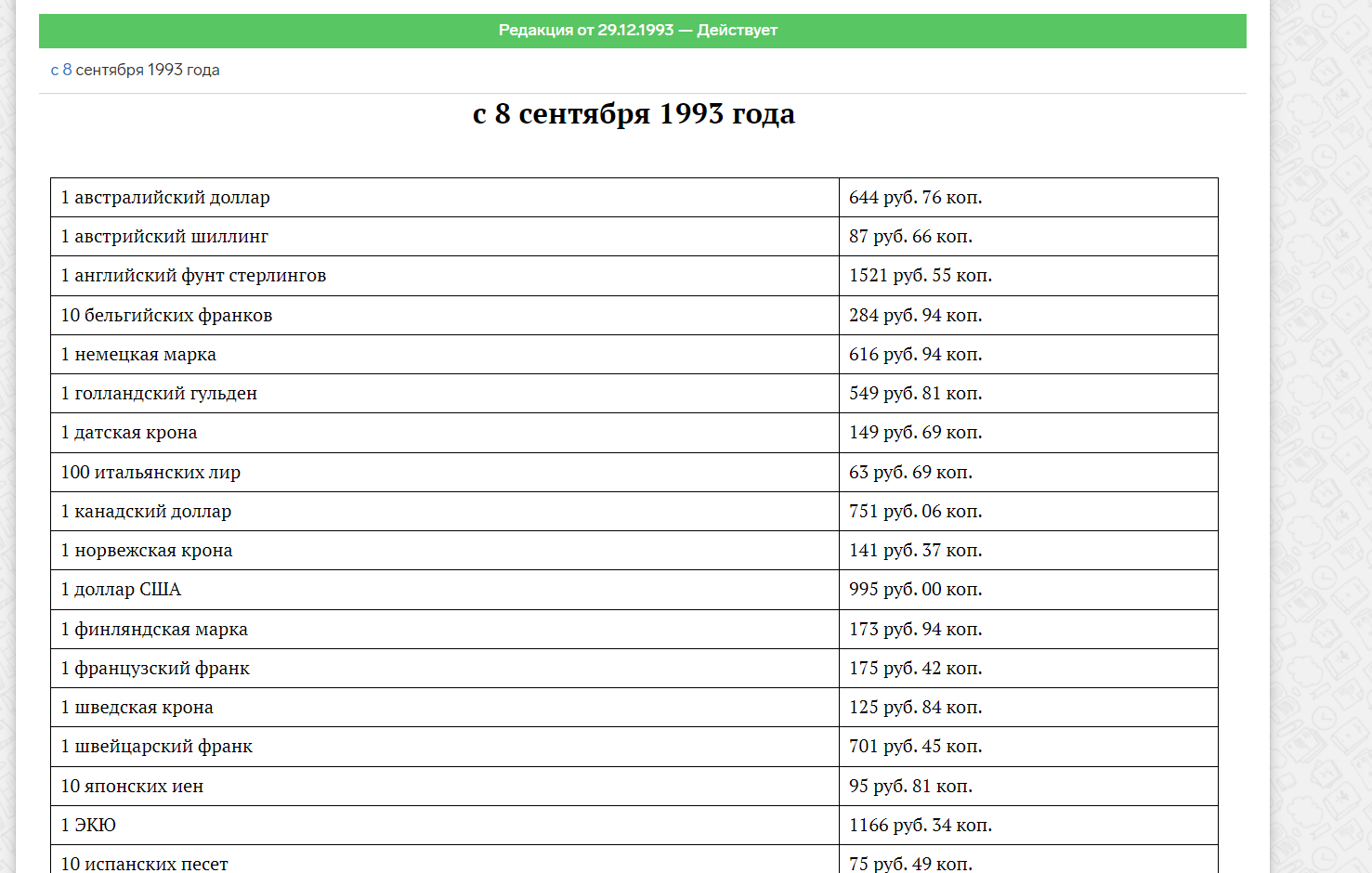Select '1 английский фунт стерлингов' cell

pos(445,276)
